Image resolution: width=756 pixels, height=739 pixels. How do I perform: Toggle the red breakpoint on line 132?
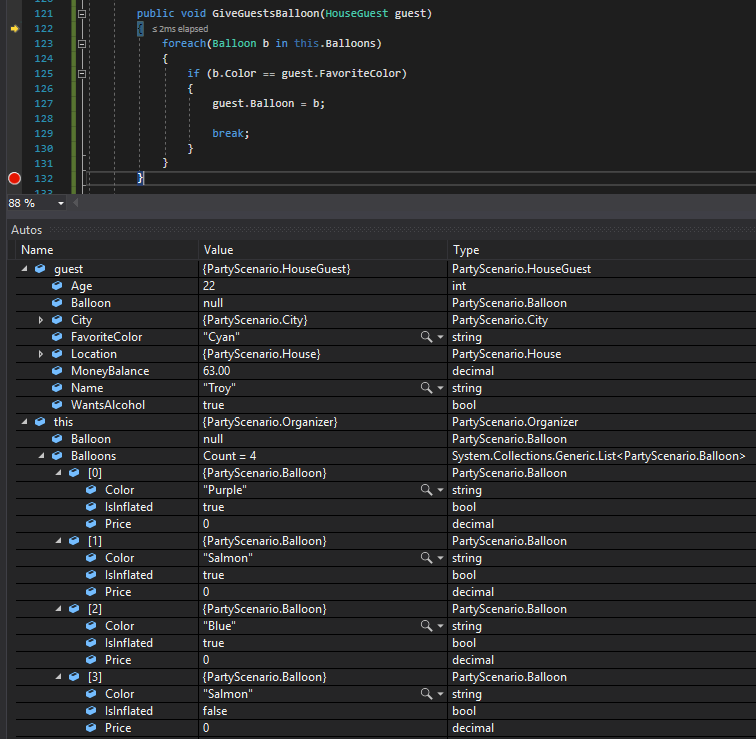(14, 178)
